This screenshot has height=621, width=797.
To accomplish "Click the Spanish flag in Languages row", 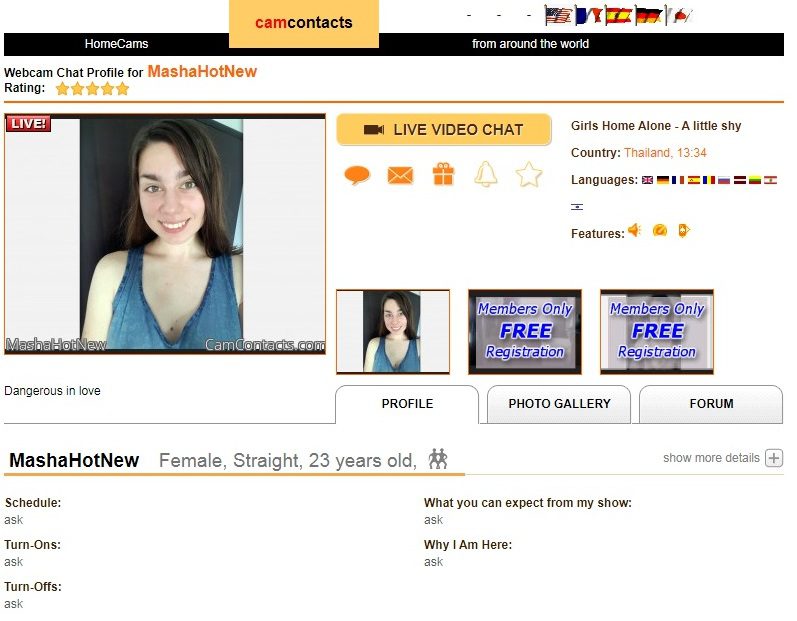I will 693,180.
